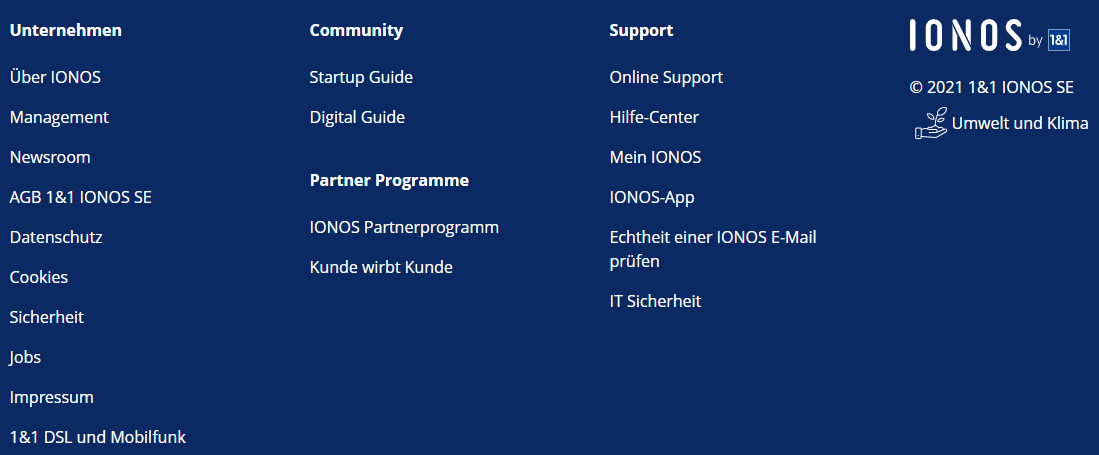
Task: Open the Umwelt und Klima link
Action: pos(1020,123)
